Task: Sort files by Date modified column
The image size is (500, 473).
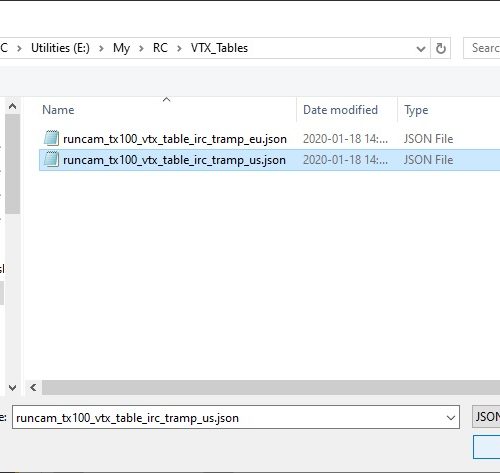Action: coord(340,110)
